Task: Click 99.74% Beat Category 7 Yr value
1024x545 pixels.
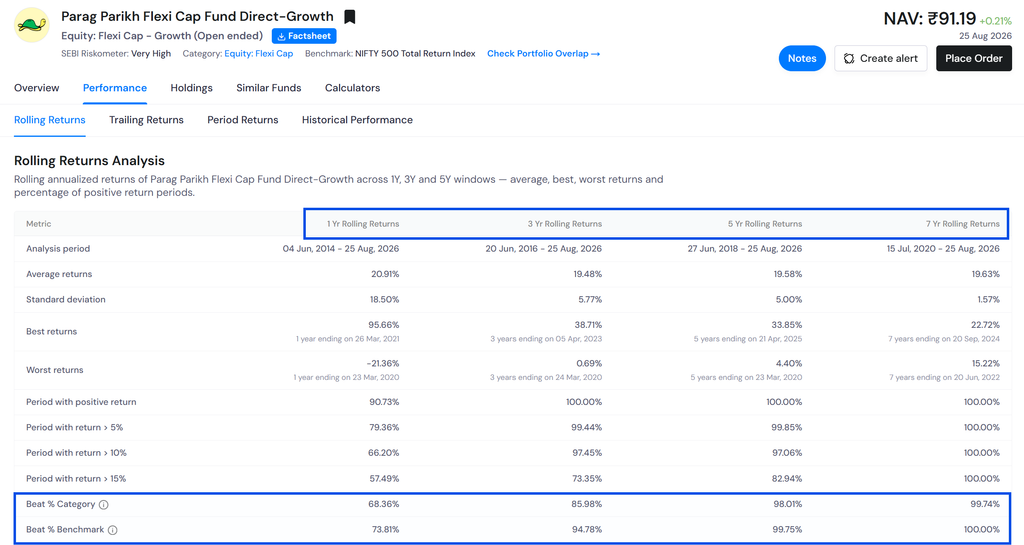Action: point(985,505)
